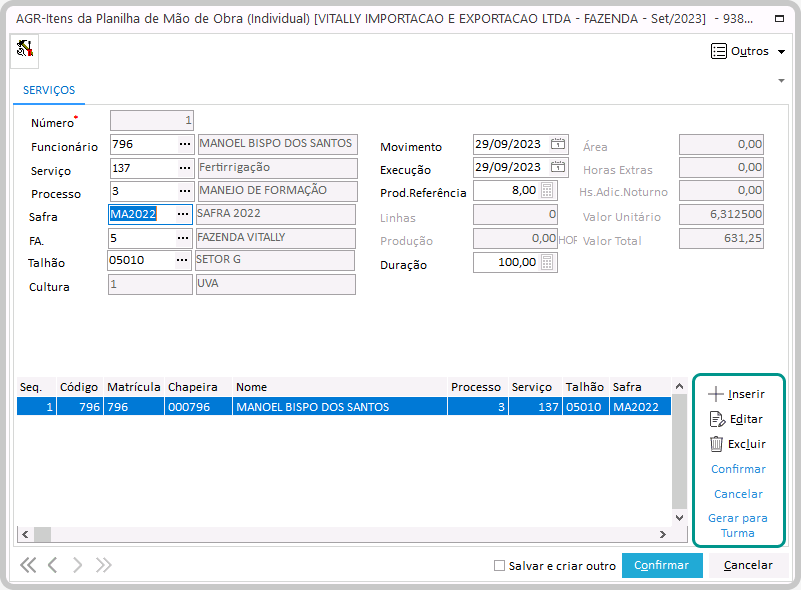801x590 pixels.
Task: Click the Cancelar link in side panel
Action: (738, 494)
